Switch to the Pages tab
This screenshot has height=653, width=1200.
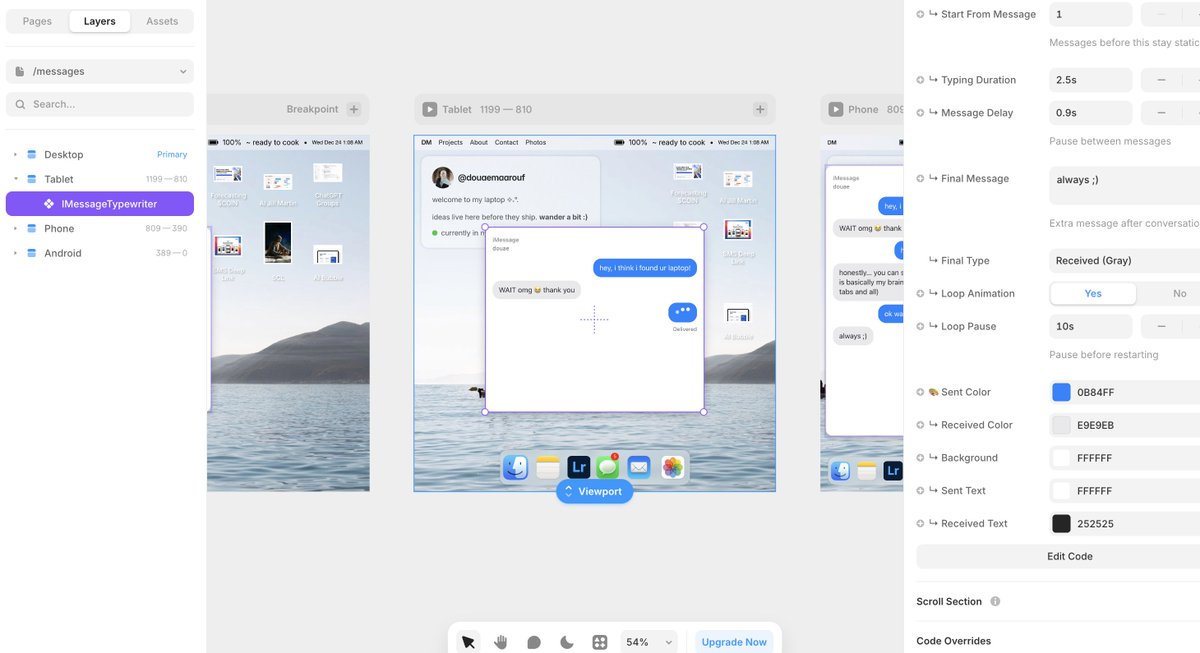(37, 21)
